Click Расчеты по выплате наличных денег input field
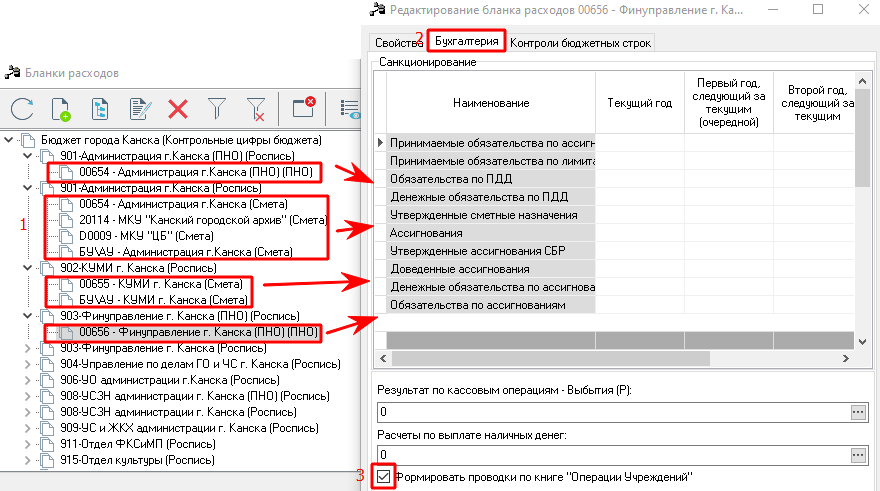 point(614,455)
